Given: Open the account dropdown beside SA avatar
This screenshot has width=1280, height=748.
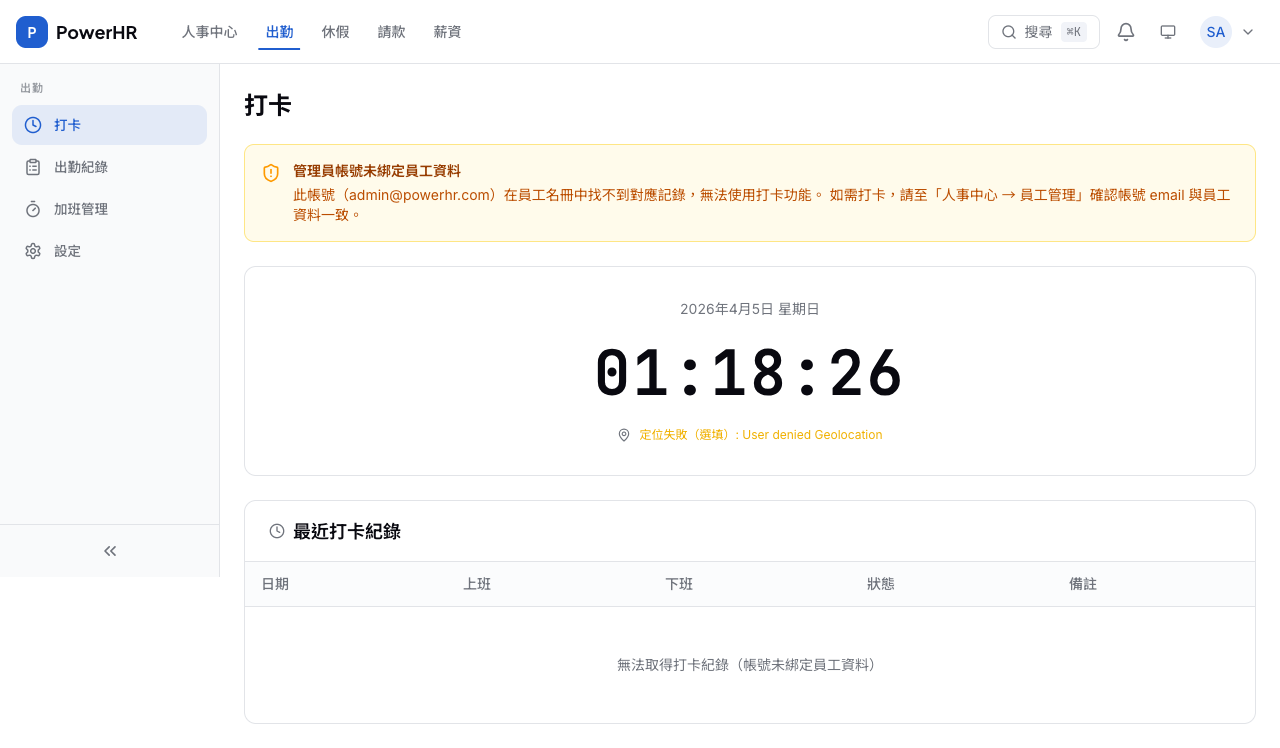Looking at the screenshot, I should pos(1247,31).
